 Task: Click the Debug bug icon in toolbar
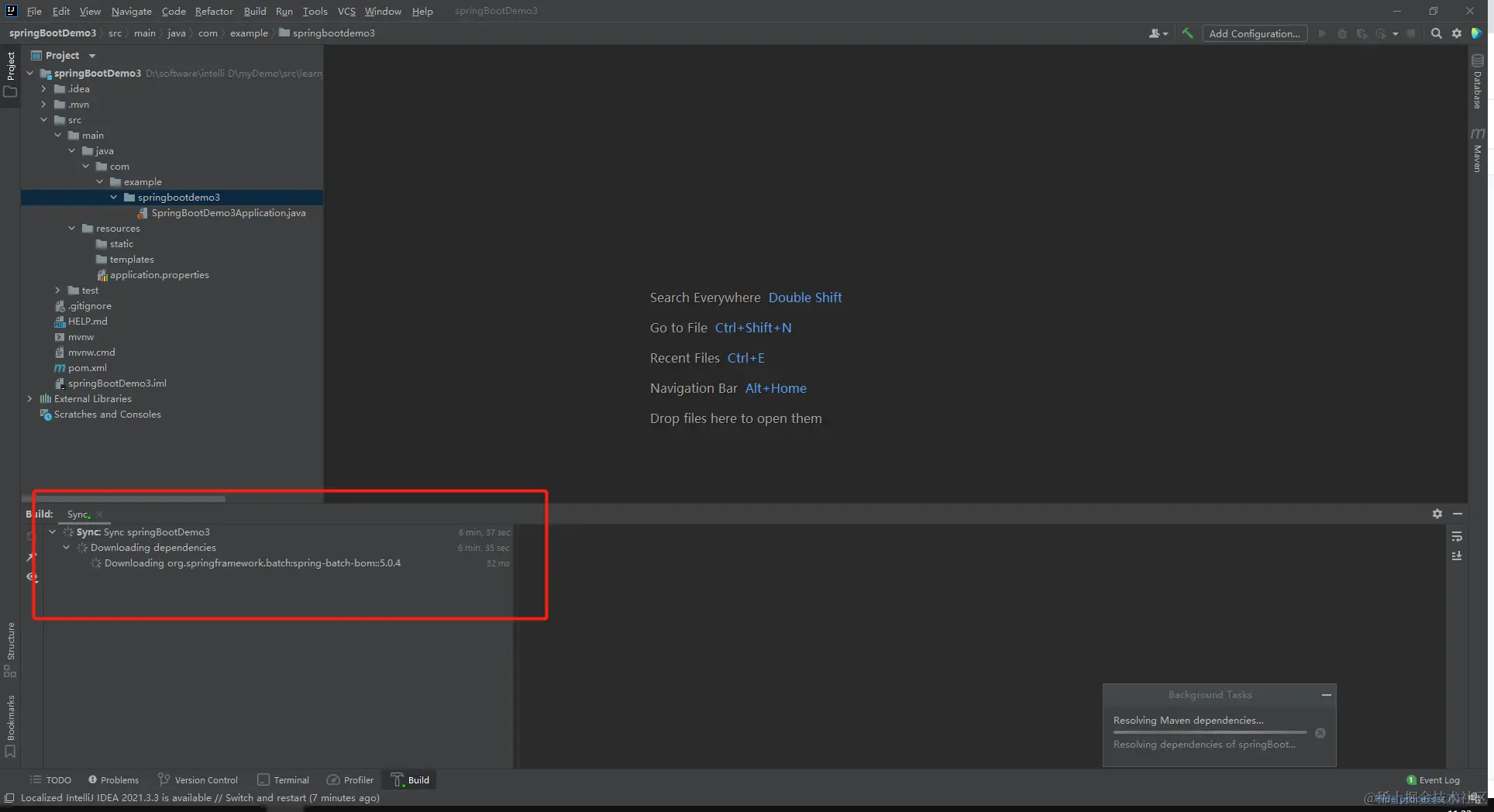coord(1342,33)
